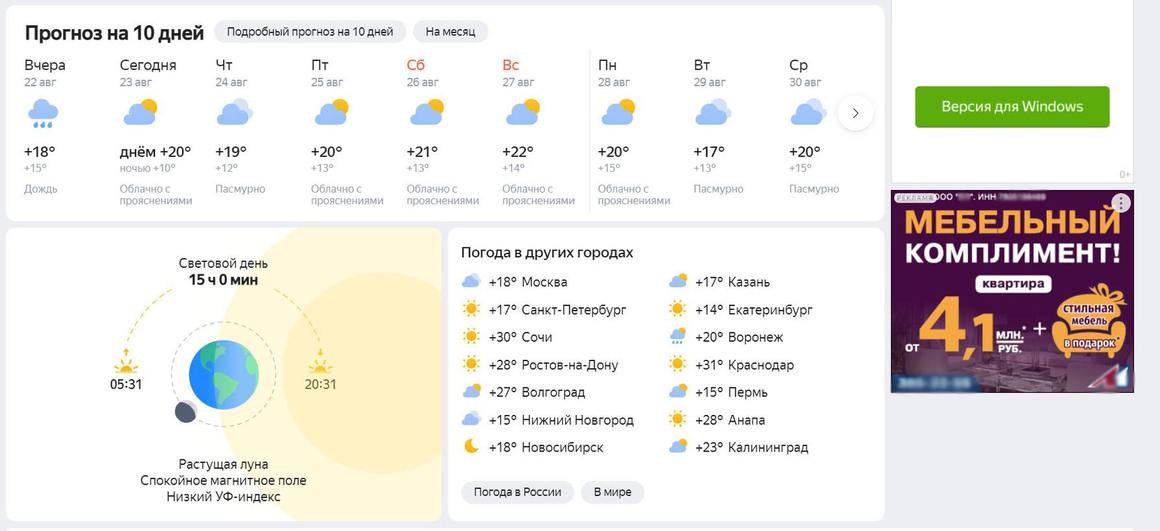
Task: Click the sunrise icon above 05:31
Action: point(126,363)
